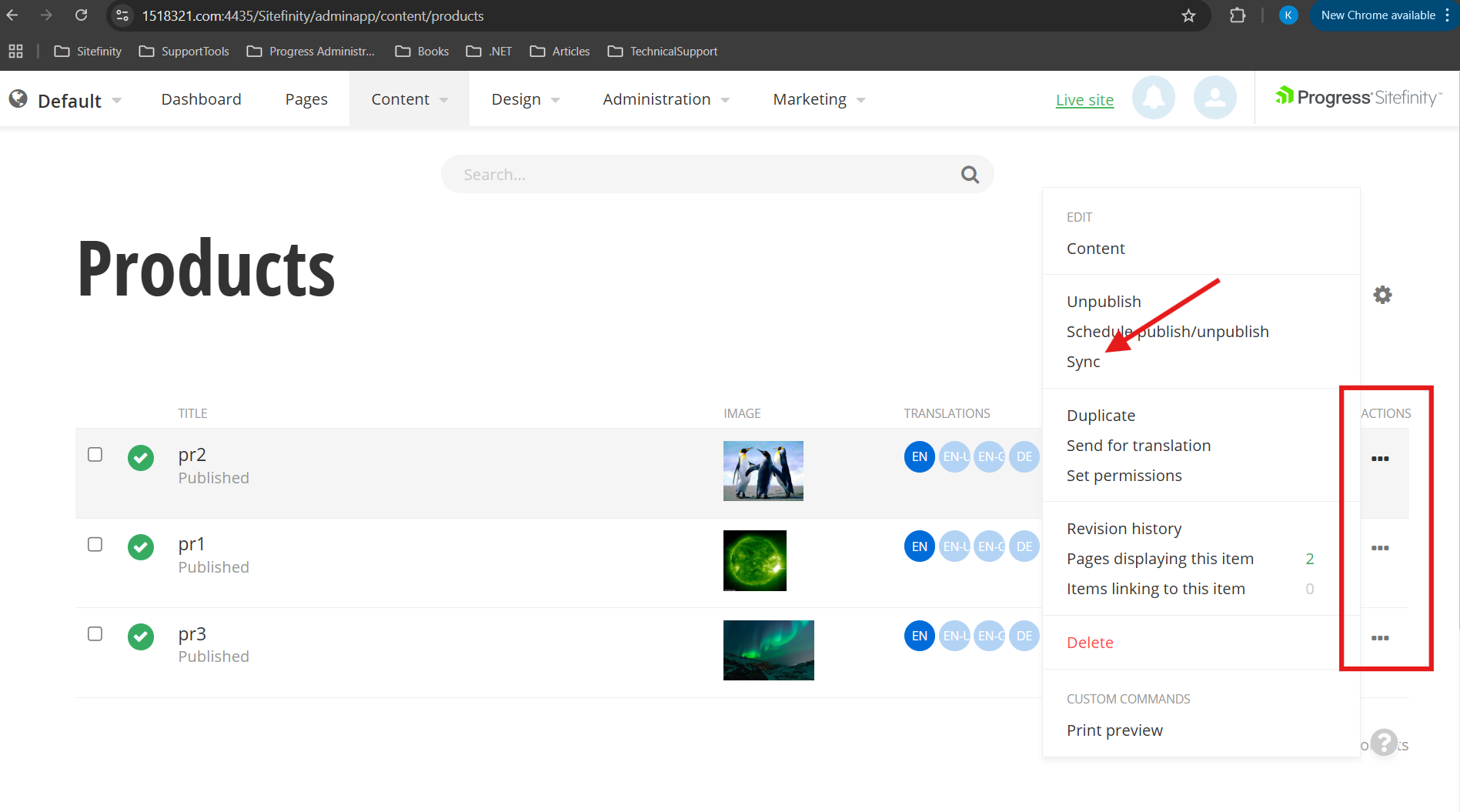Open the pr1 green sun thumbnail
Image resolution: width=1460 pixels, height=812 pixels.
755,560
